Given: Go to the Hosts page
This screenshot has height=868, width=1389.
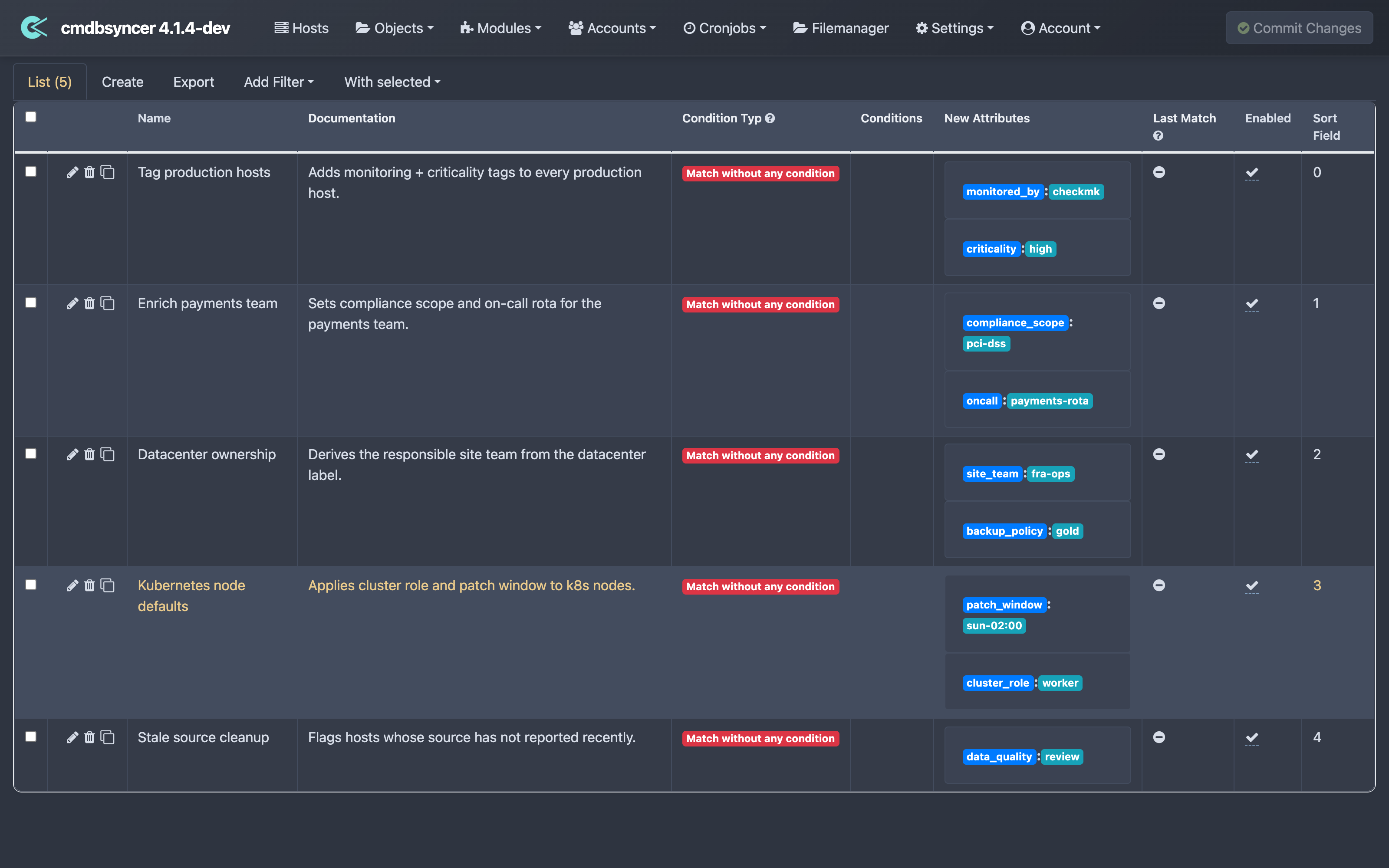Looking at the screenshot, I should coord(301,27).
